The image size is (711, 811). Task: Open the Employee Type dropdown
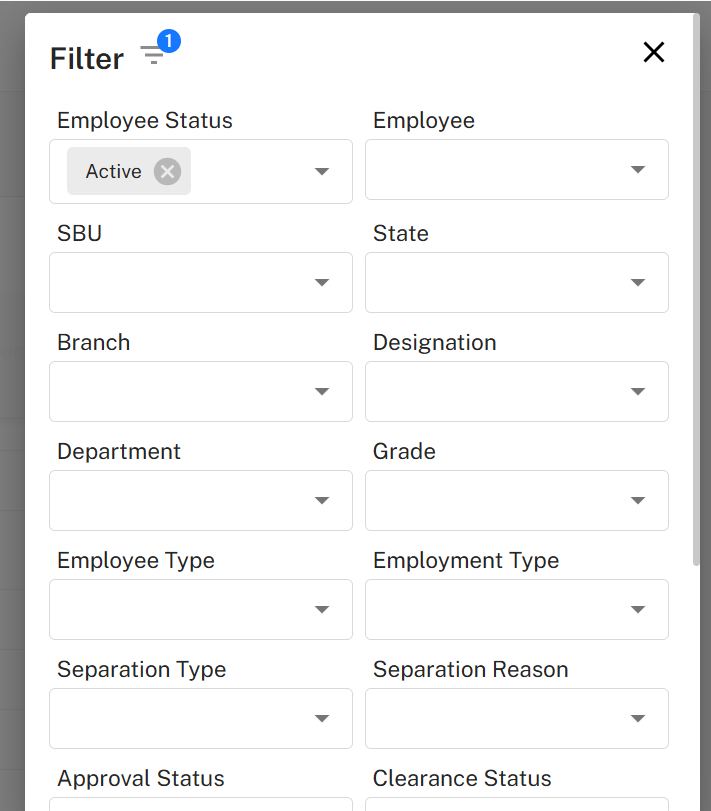pyautogui.click(x=322, y=610)
